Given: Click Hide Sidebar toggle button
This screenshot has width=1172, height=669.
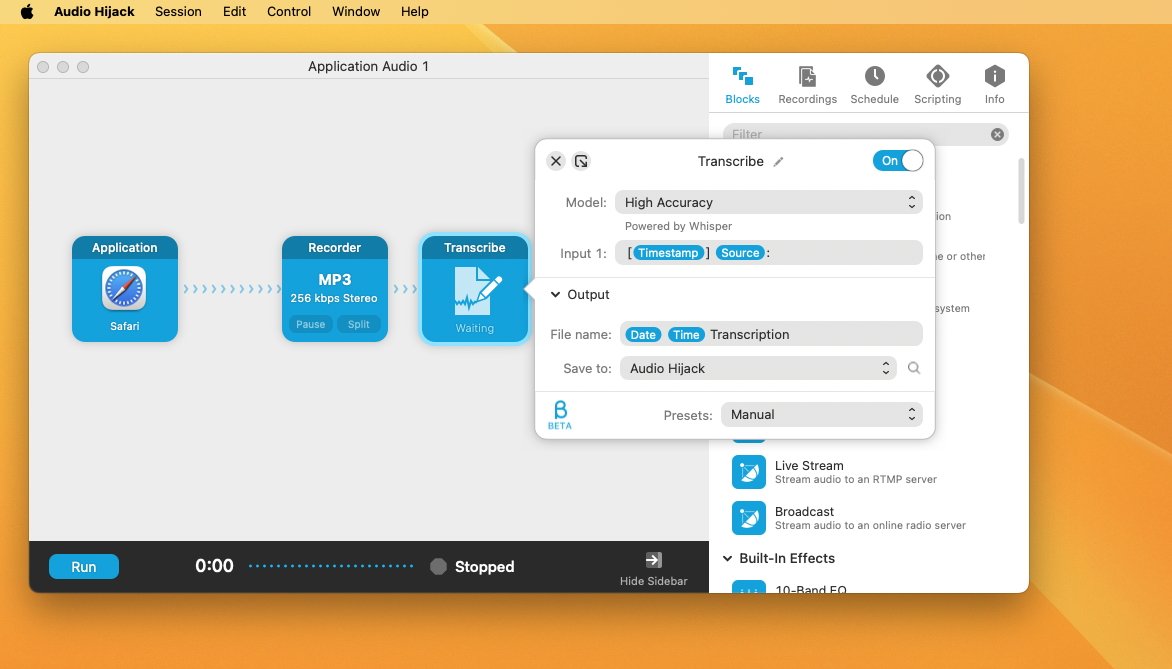Looking at the screenshot, I should click(653, 568).
